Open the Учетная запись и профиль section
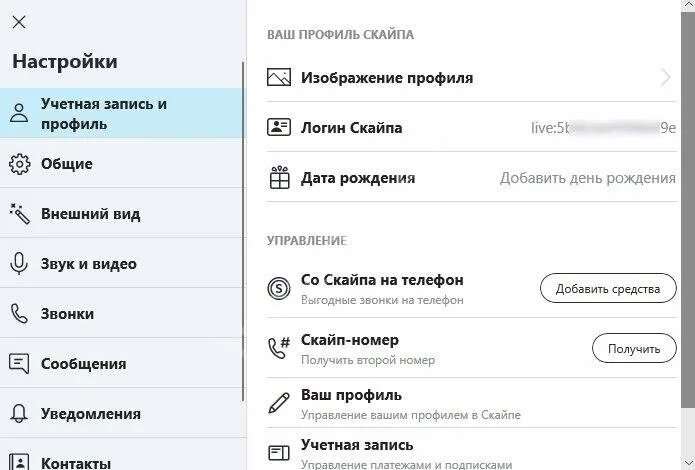Image resolution: width=695 pixels, height=470 pixels. coord(121,113)
